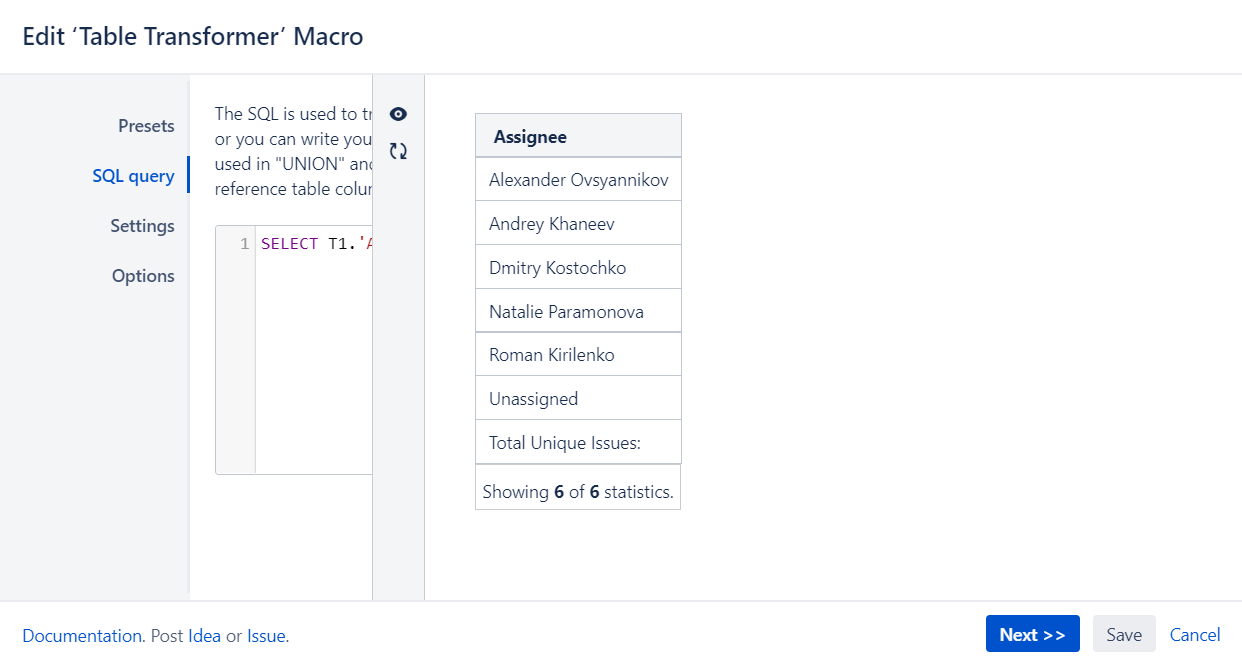This screenshot has height=657, width=1242.
Task: Click the Unassigned table cell
Action: (578, 399)
